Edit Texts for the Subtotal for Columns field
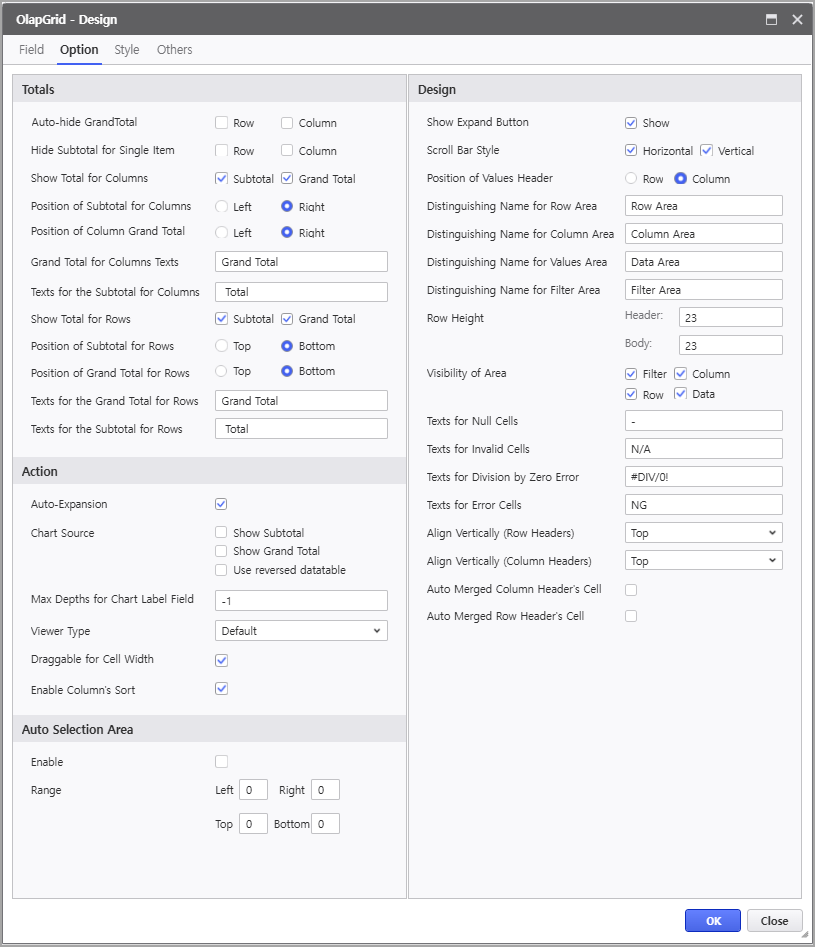This screenshot has height=947, width=815. click(x=301, y=292)
